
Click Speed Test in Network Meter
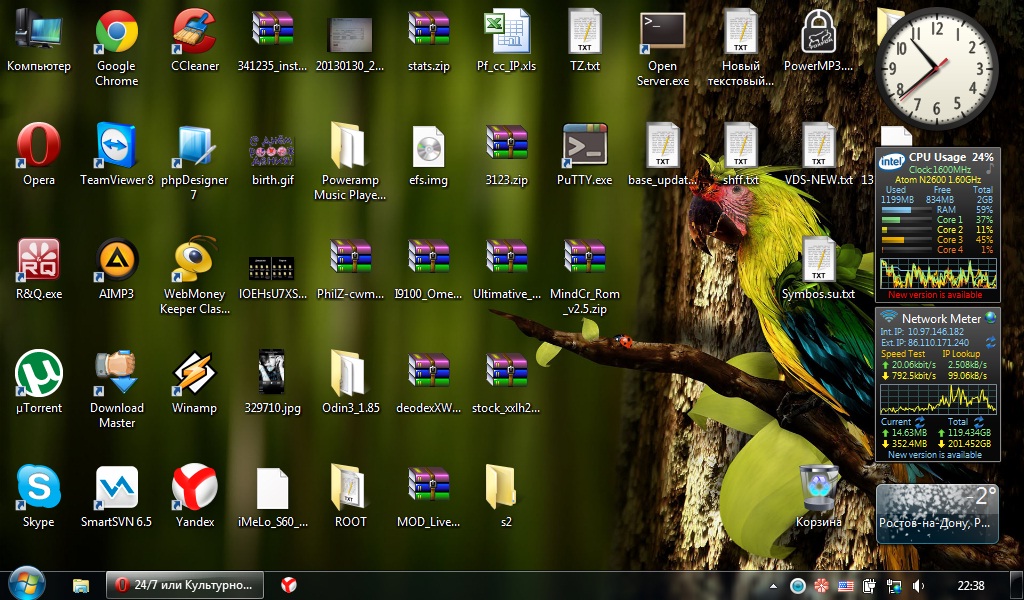tap(901, 354)
